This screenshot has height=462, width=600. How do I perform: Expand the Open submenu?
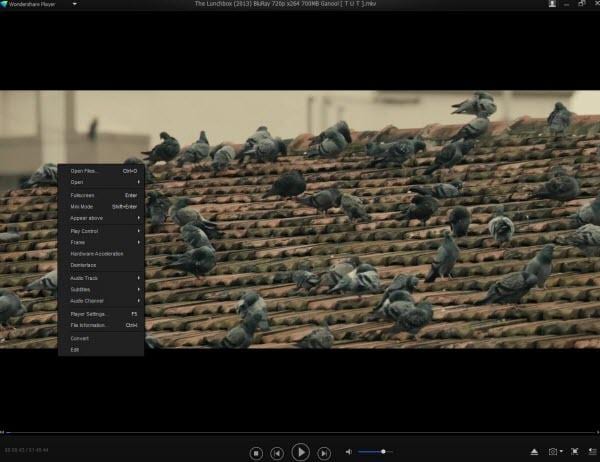pyautogui.click(x=101, y=182)
